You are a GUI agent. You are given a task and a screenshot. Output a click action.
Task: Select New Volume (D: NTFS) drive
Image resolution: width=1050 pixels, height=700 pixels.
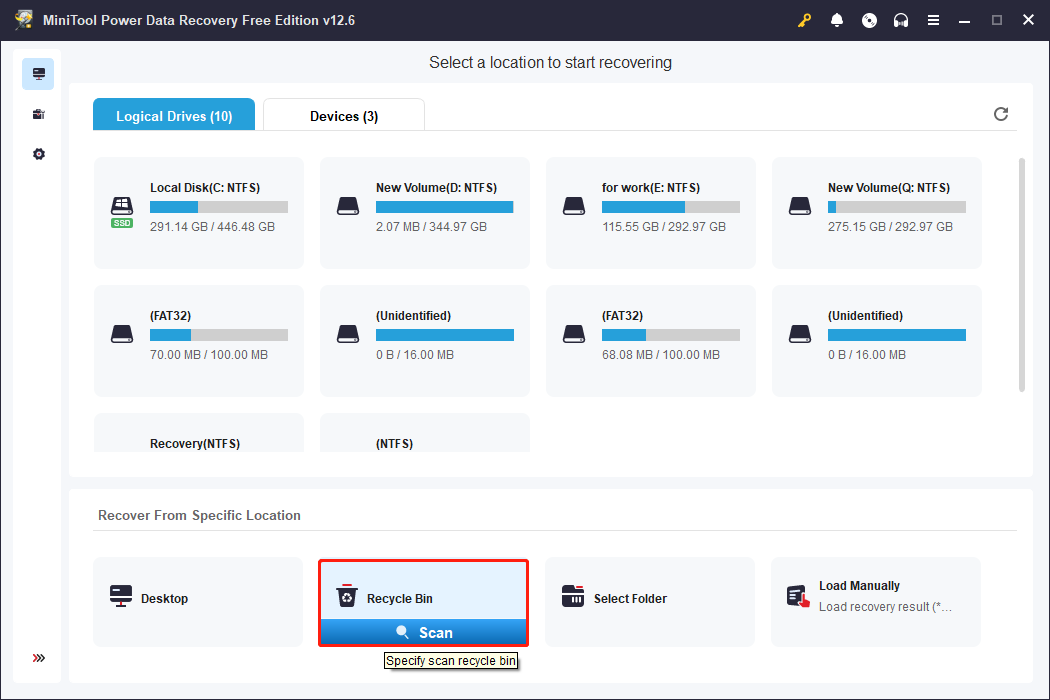pos(425,213)
